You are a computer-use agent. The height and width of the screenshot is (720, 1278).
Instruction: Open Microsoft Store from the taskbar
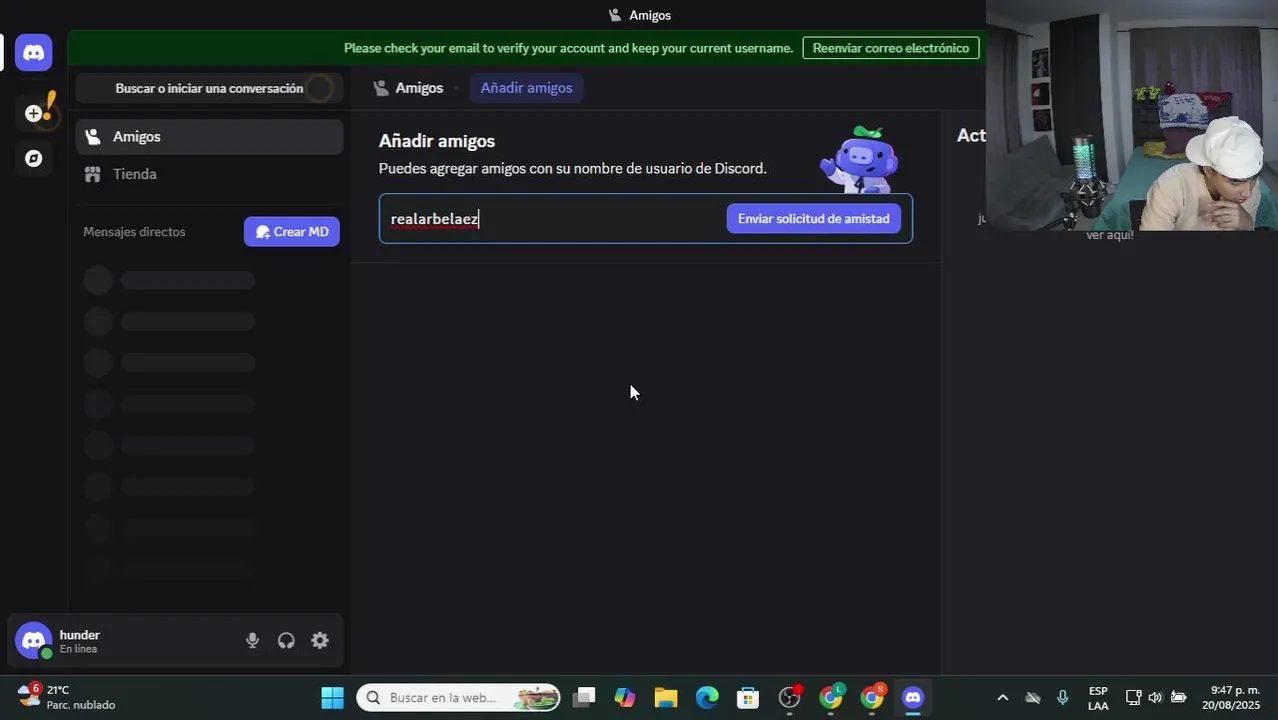click(748, 698)
